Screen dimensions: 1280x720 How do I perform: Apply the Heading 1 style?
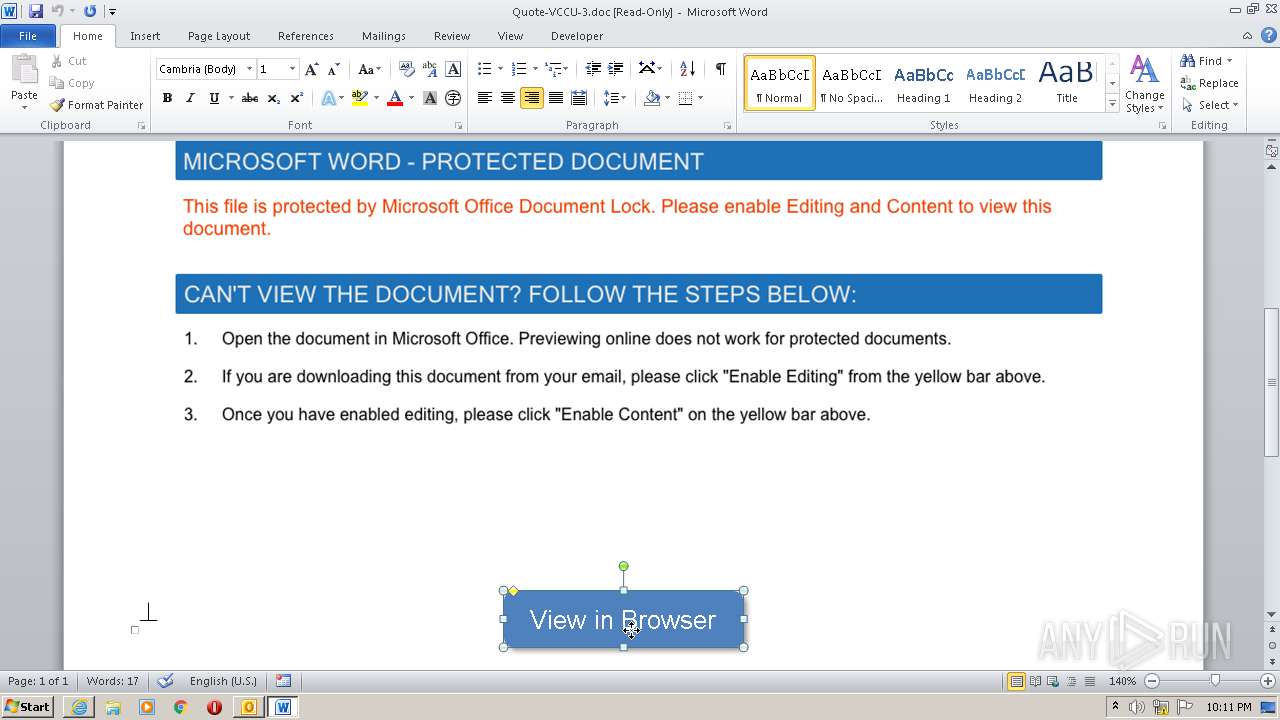(923, 83)
